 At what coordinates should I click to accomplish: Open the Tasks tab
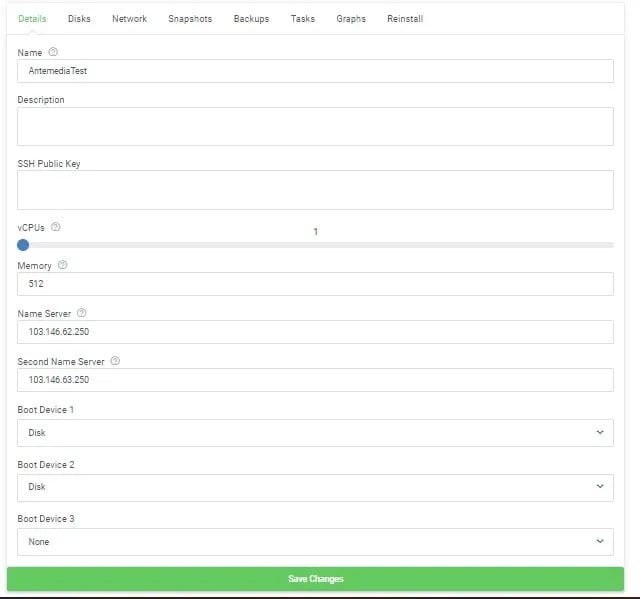(x=302, y=19)
